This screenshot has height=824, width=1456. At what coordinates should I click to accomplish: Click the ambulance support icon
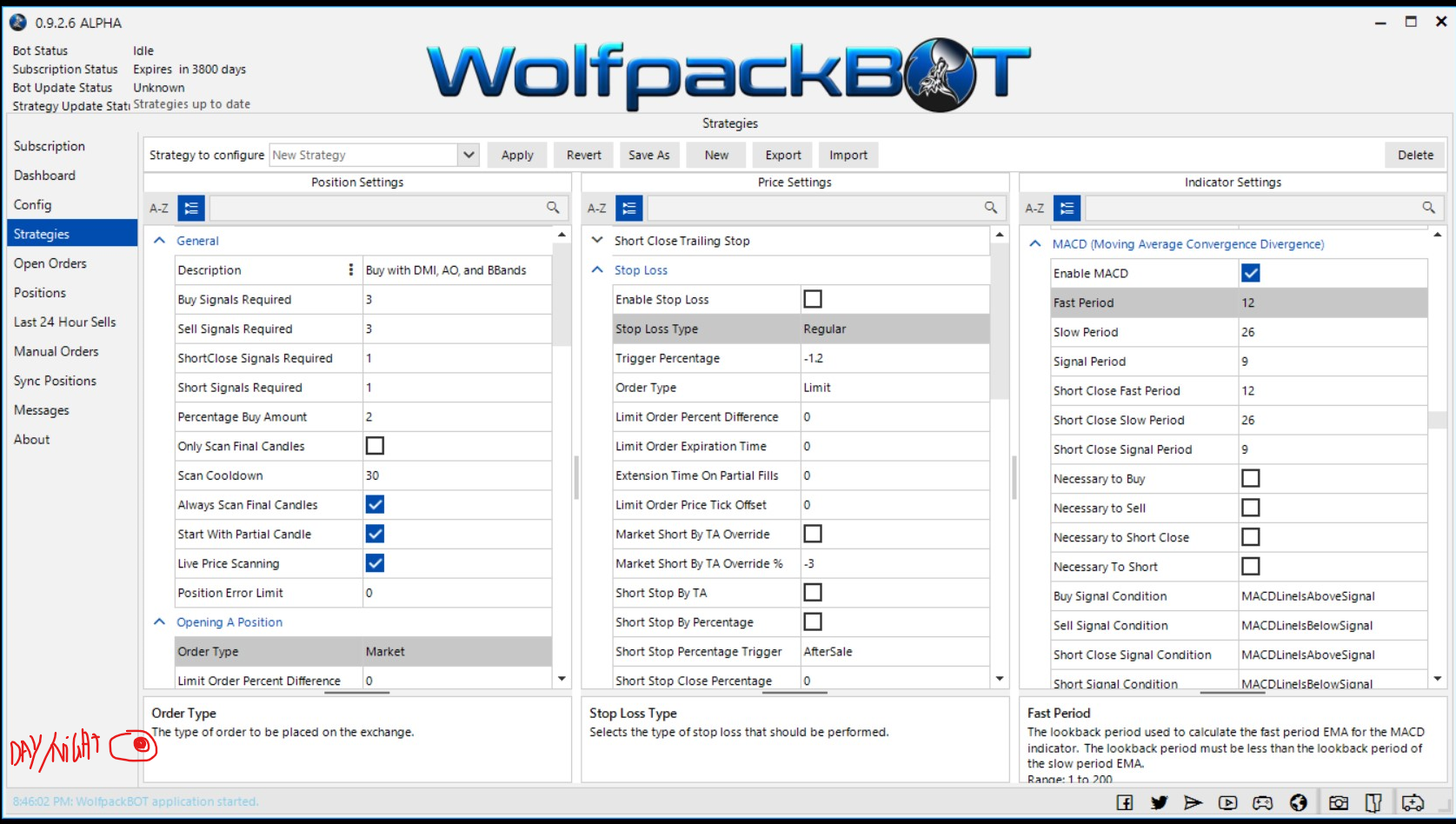coord(1413,802)
